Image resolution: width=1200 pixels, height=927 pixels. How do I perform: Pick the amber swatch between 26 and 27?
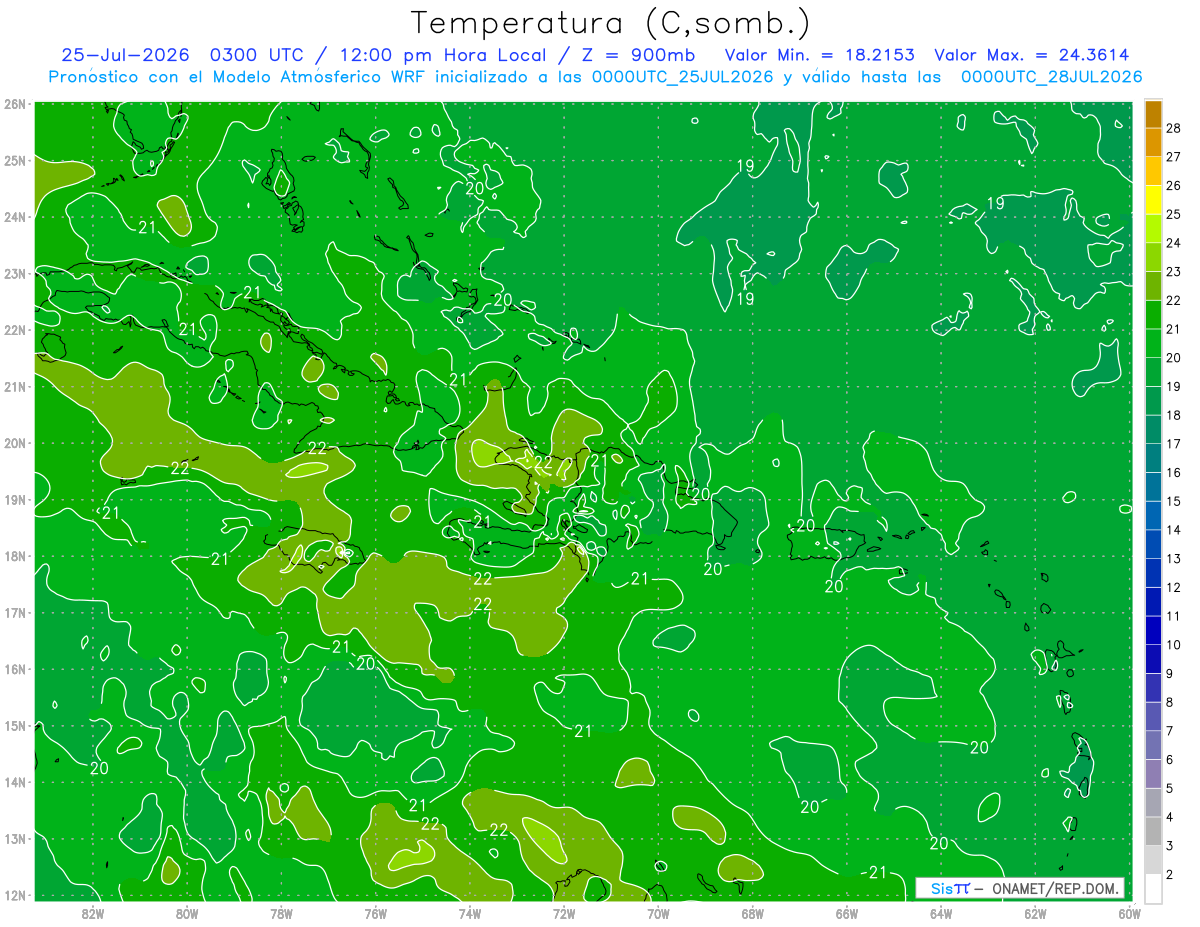[1154, 172]
